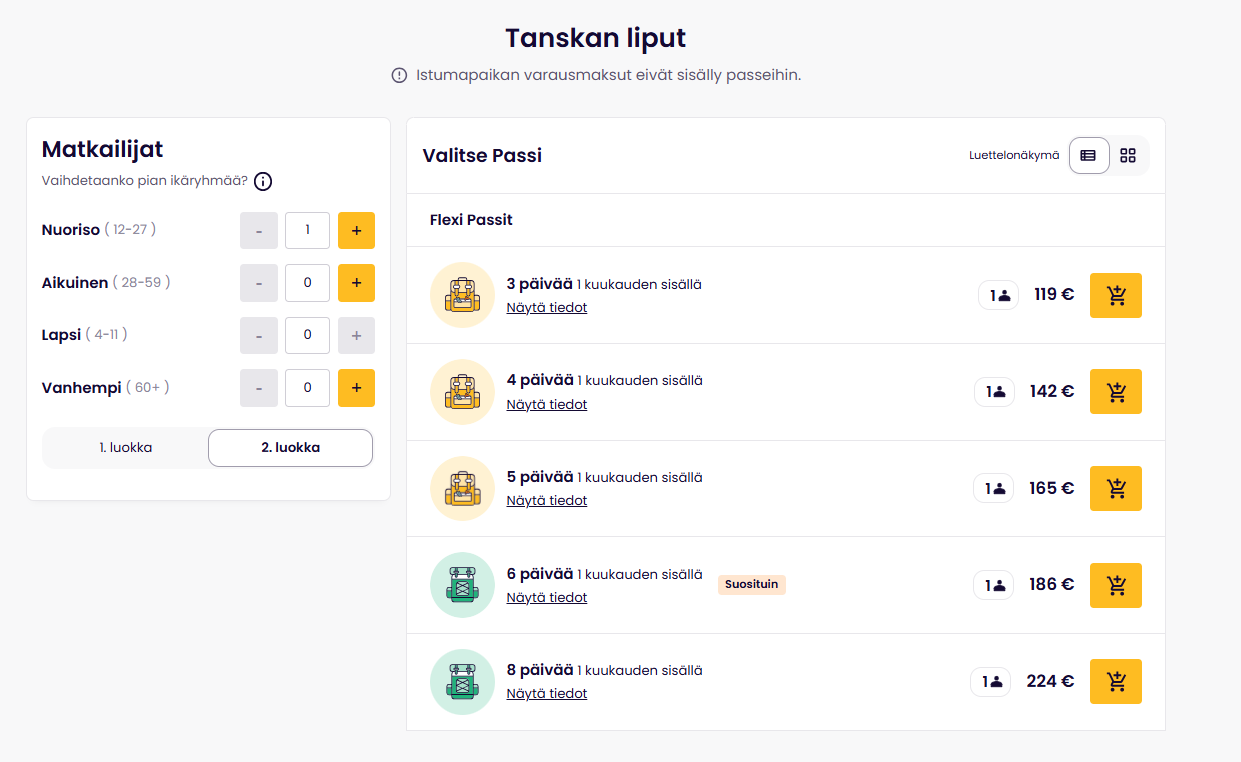1241x762 pixels.
Task: Switch to list view layout icon
Action: click(x=1088, y=155)
